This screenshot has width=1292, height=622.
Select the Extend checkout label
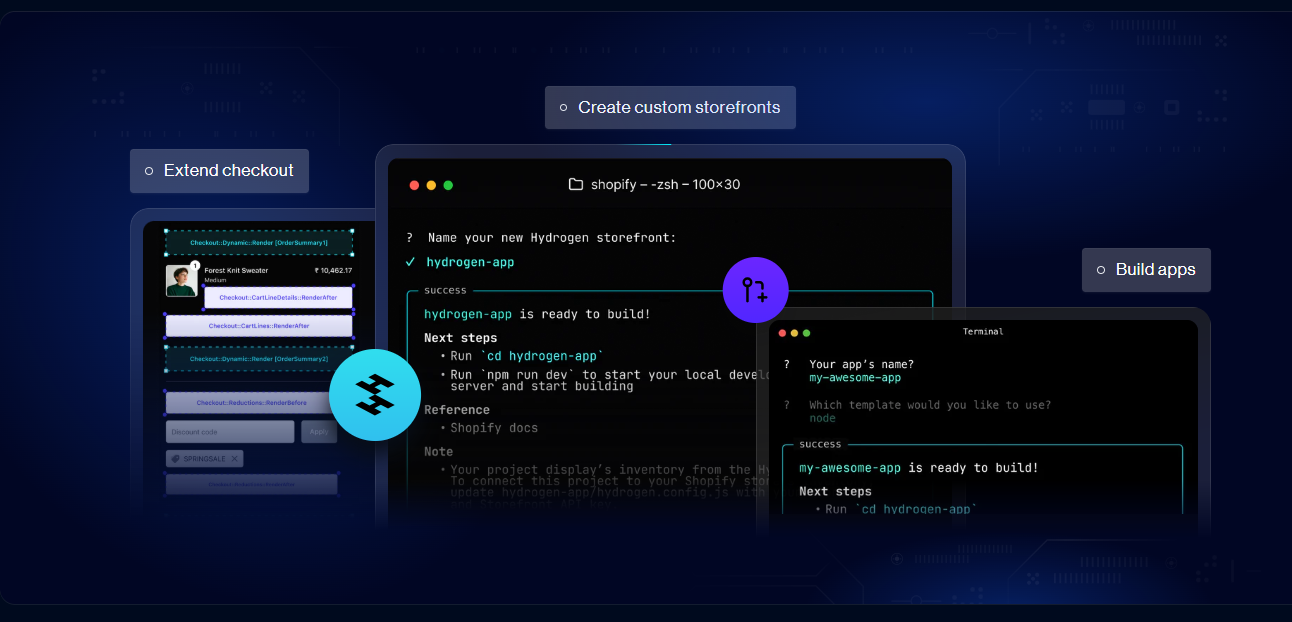(219, 171)
